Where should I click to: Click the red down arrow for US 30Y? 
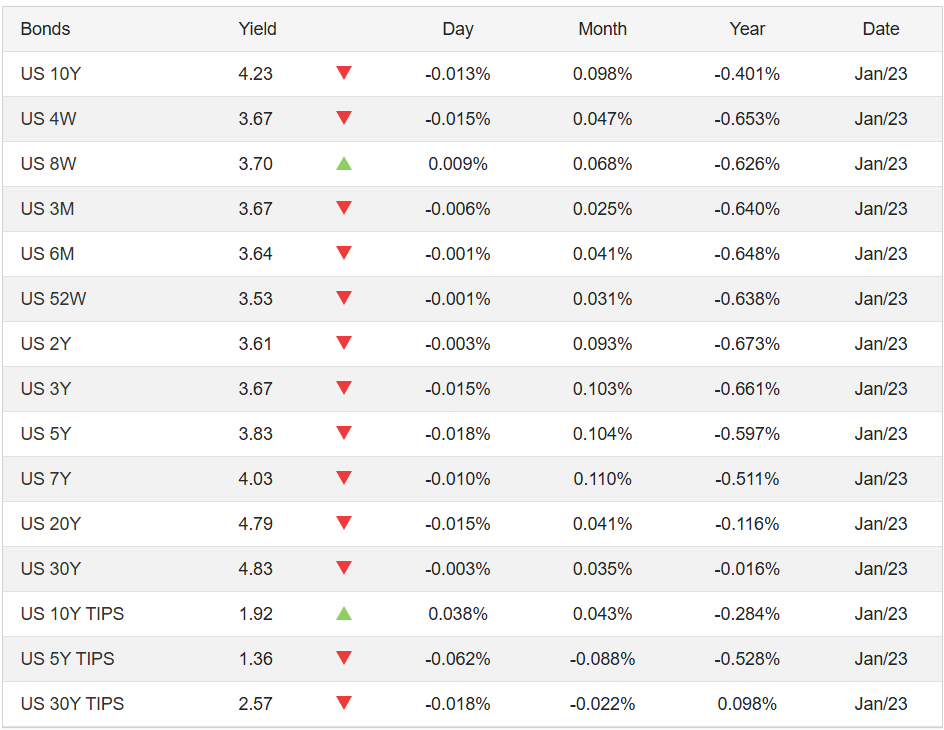pyautogui.click(x=344, y=568)
